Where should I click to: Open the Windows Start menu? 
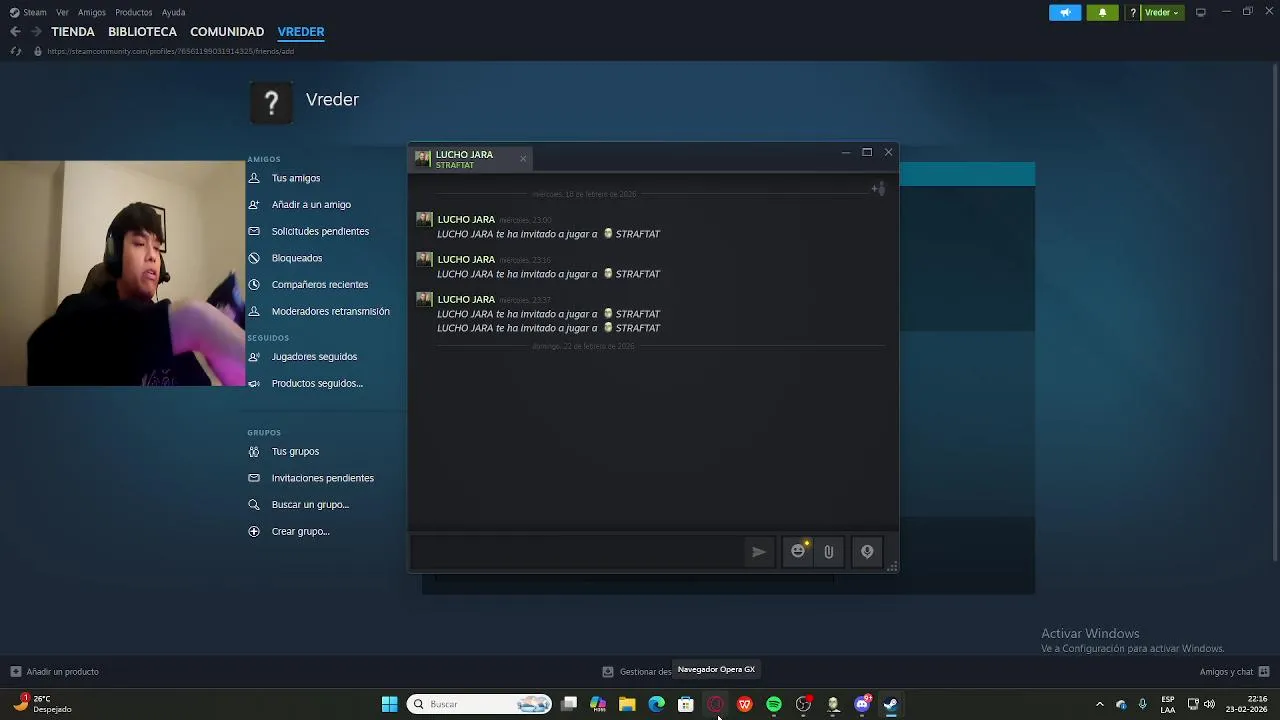(389, 705)
